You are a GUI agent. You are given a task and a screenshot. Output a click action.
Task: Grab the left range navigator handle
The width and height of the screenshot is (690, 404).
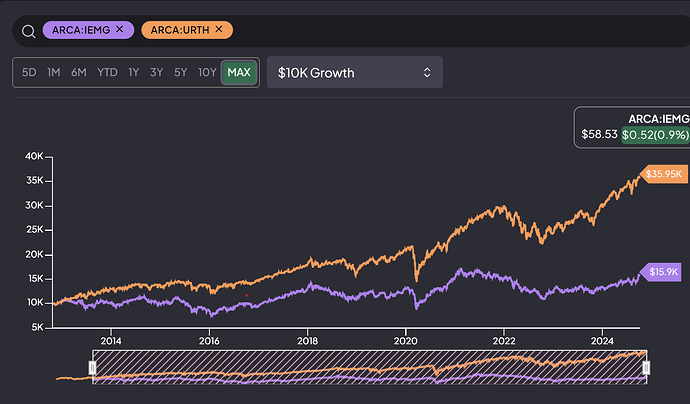tap(91, 368)
